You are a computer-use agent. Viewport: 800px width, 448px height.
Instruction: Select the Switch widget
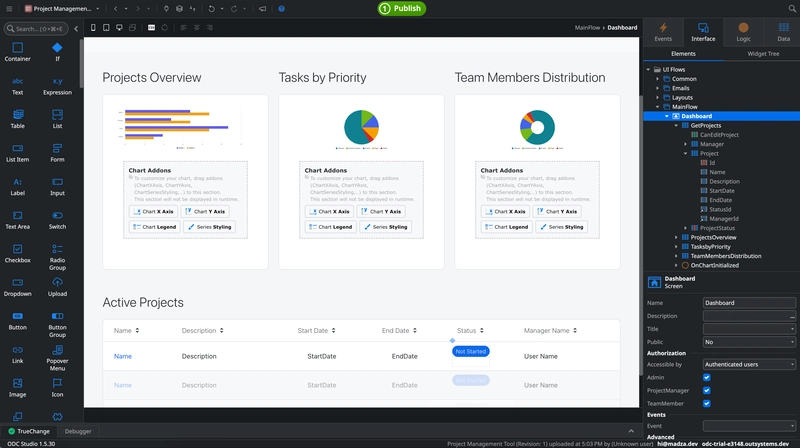pos(57,220)
